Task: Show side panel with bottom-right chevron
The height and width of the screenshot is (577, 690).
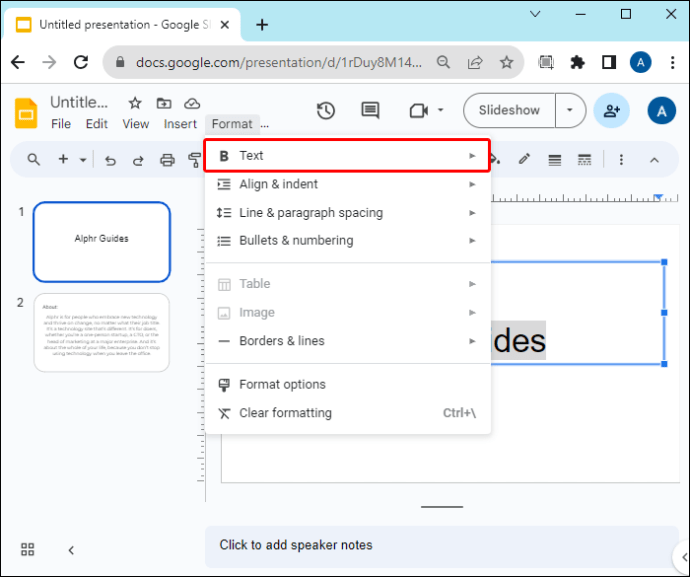Action: 684,557
